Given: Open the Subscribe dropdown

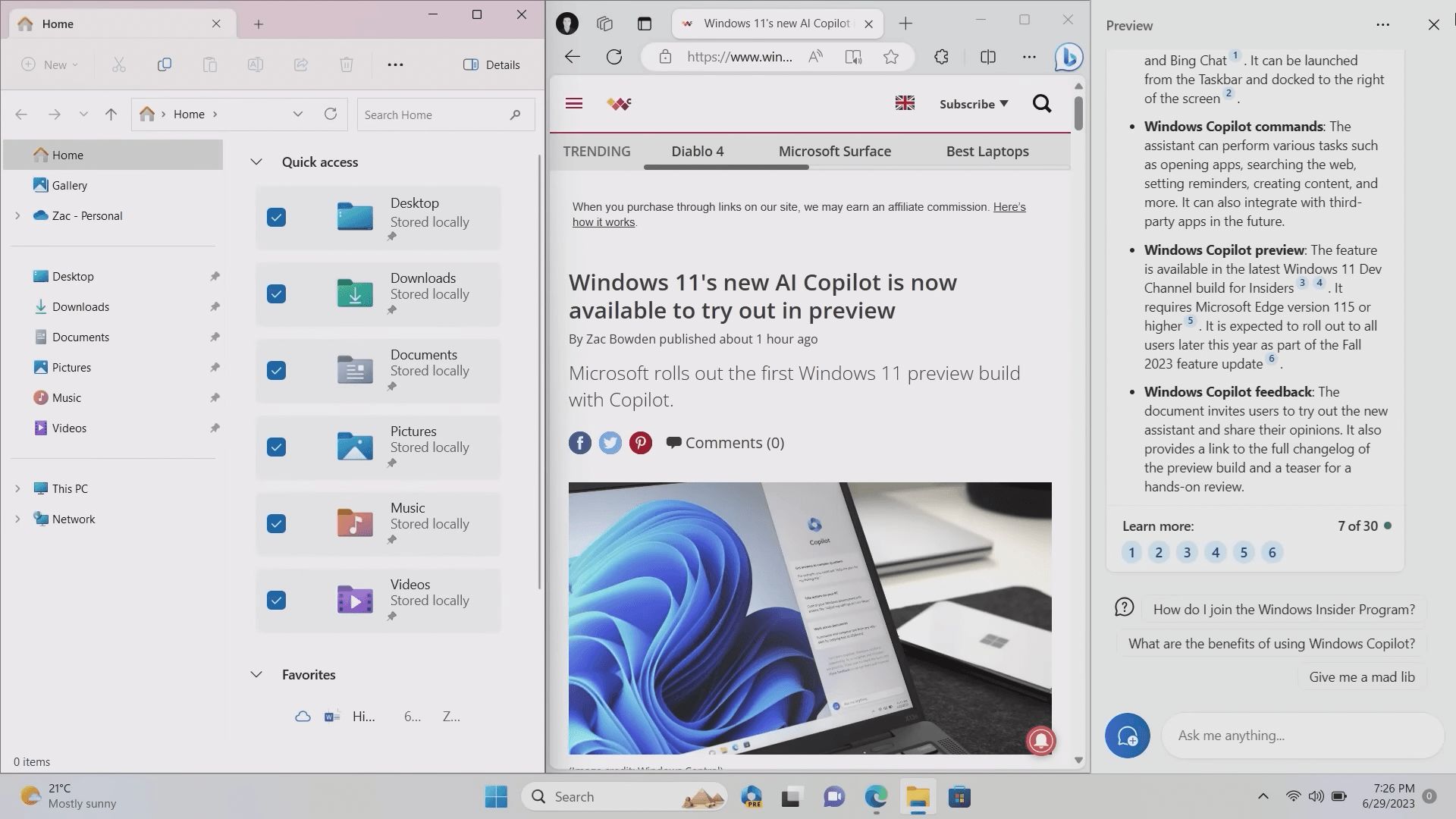Looking at the screenshot, I should pyautogui.click(x=973, y=104).
